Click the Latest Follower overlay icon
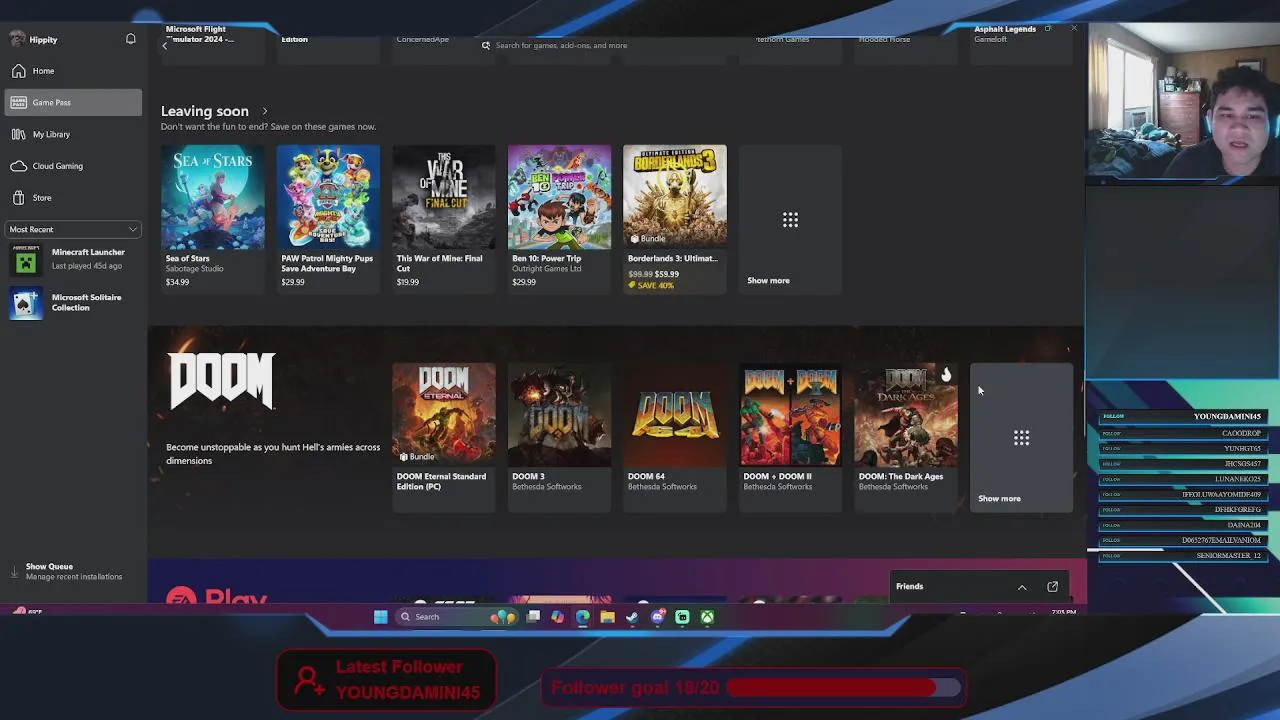 coord(310,680)
